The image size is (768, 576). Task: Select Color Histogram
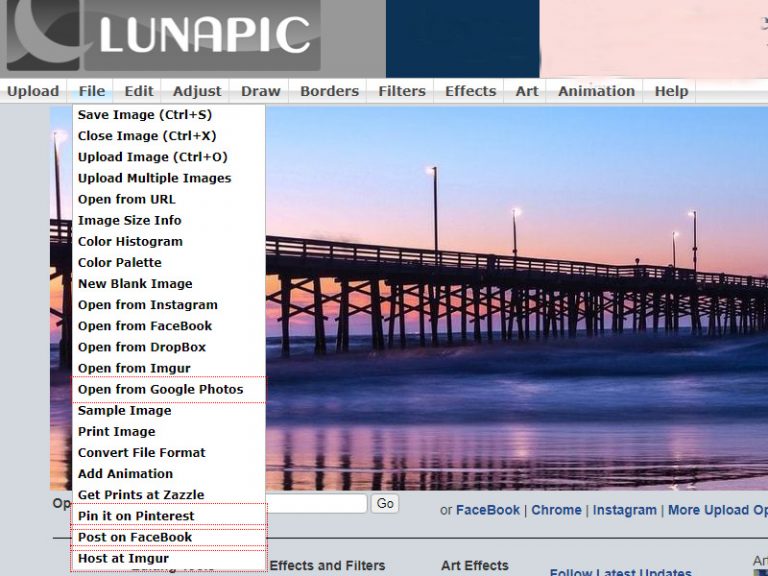point(169,241)
